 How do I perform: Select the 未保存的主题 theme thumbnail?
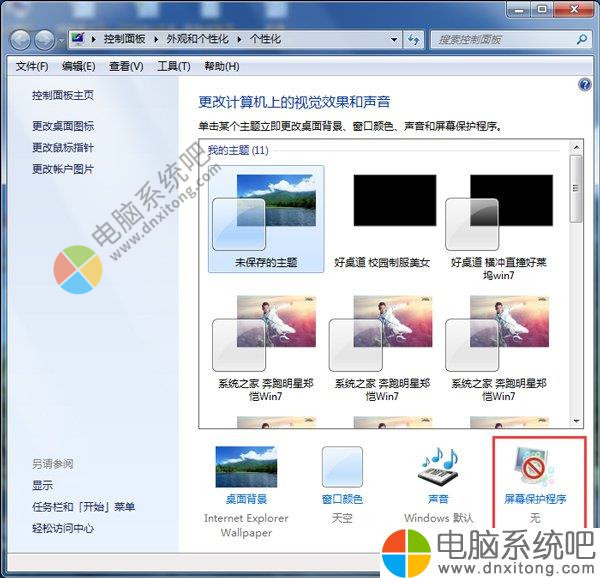pos(266,212)
